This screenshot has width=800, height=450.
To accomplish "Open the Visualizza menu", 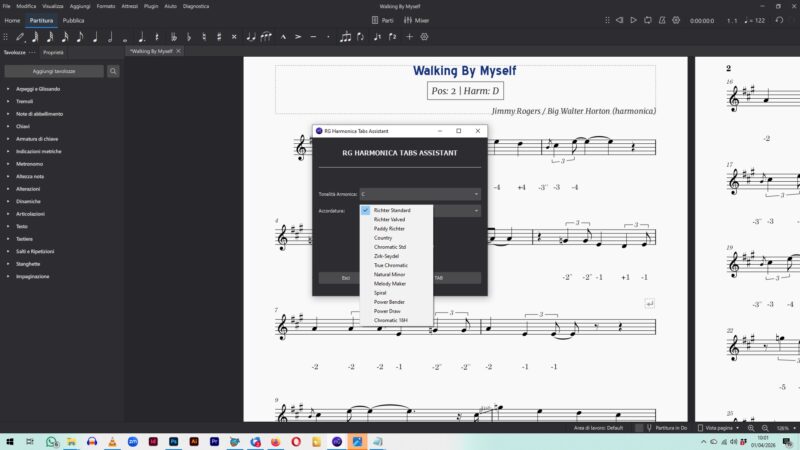I will pos(53,6).
